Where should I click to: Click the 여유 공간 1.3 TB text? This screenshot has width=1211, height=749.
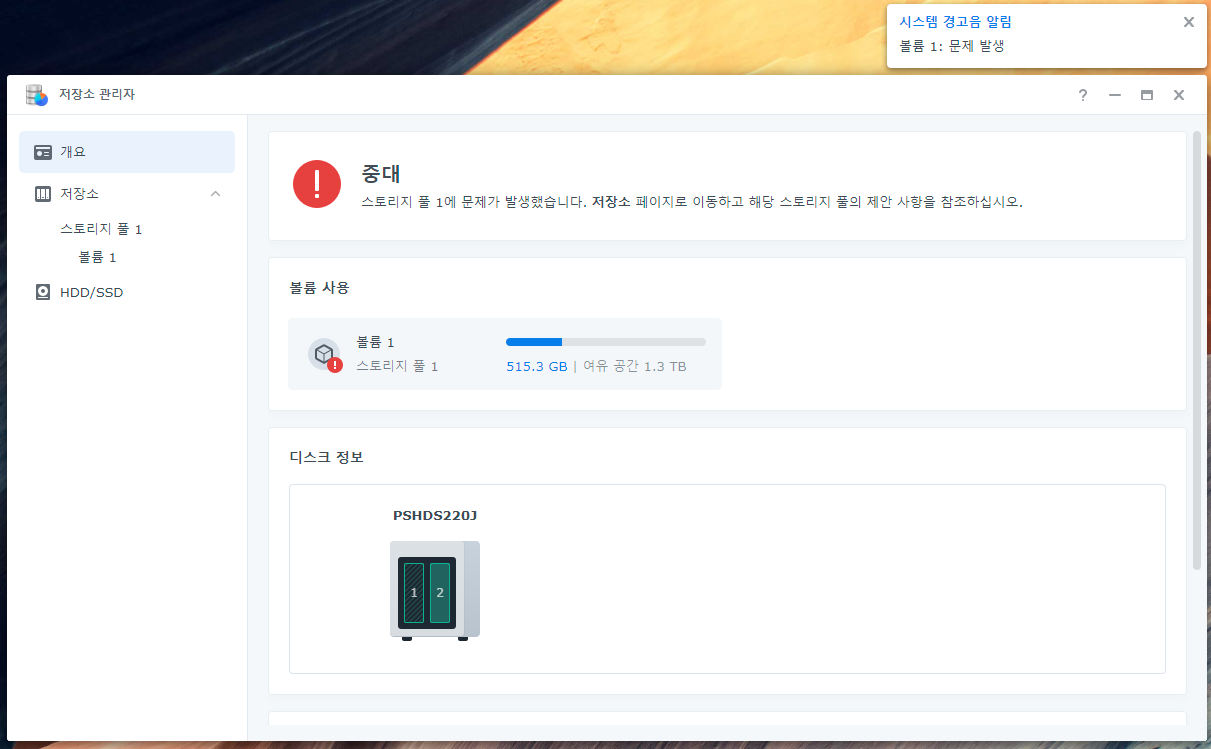tap(635, 367)
